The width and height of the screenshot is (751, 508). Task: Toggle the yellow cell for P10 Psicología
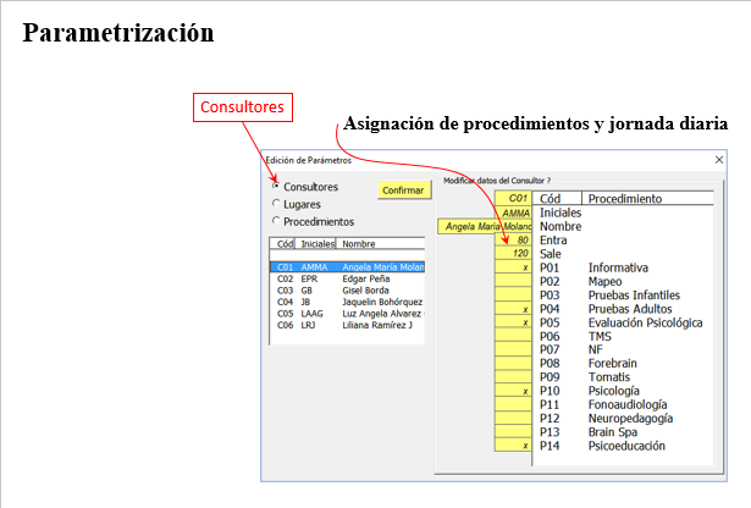513,390
